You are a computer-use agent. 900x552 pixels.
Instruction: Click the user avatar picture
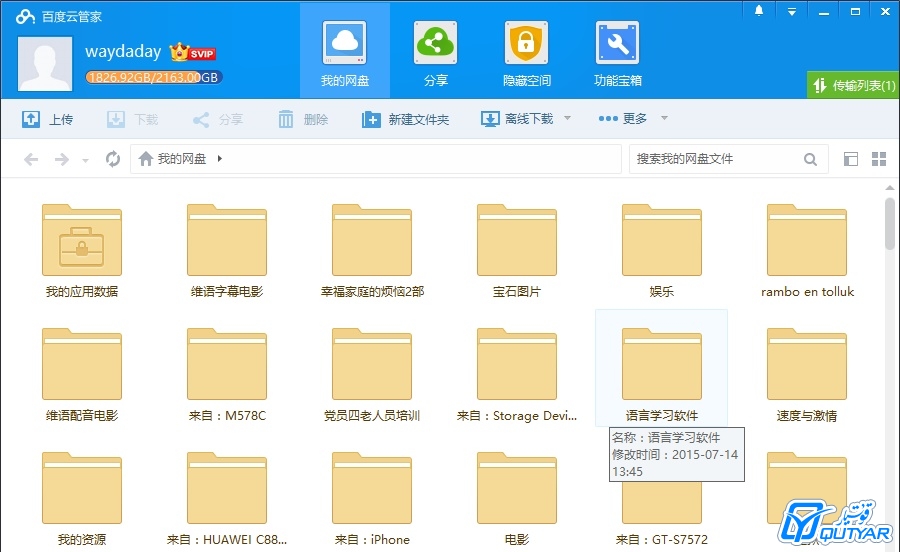tap(45, 63)
